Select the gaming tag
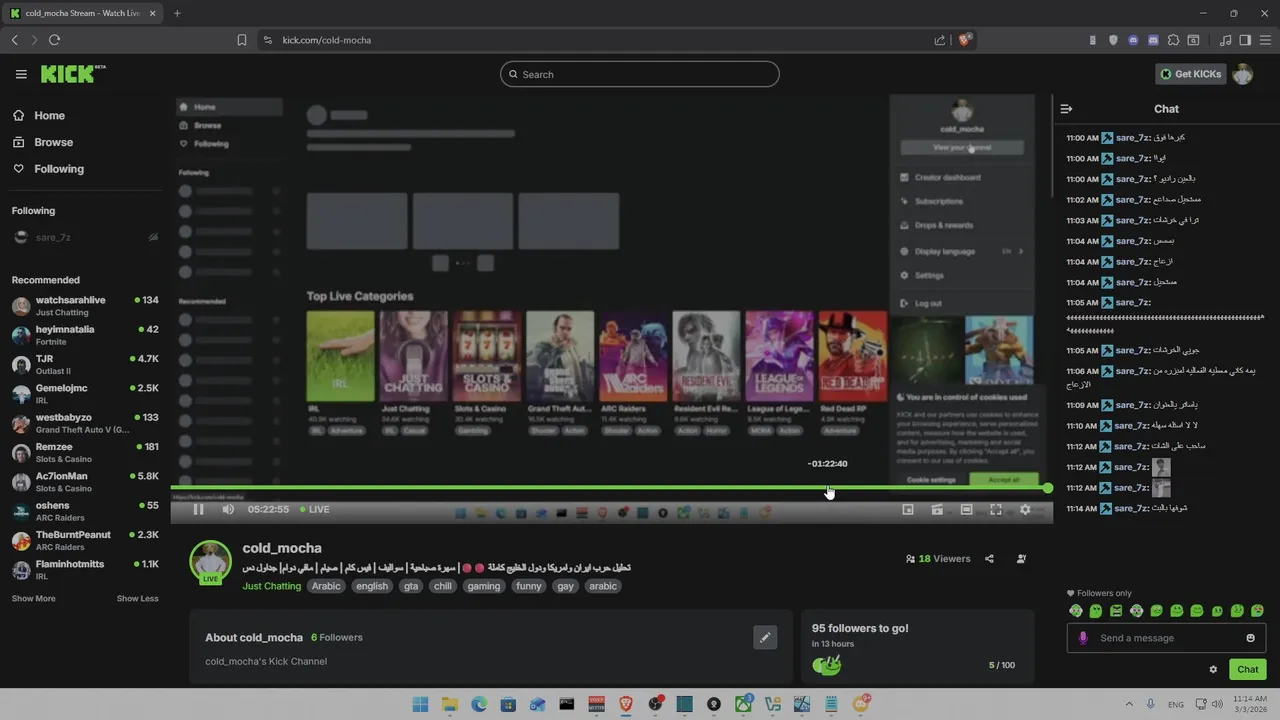 tap(483, 586)
